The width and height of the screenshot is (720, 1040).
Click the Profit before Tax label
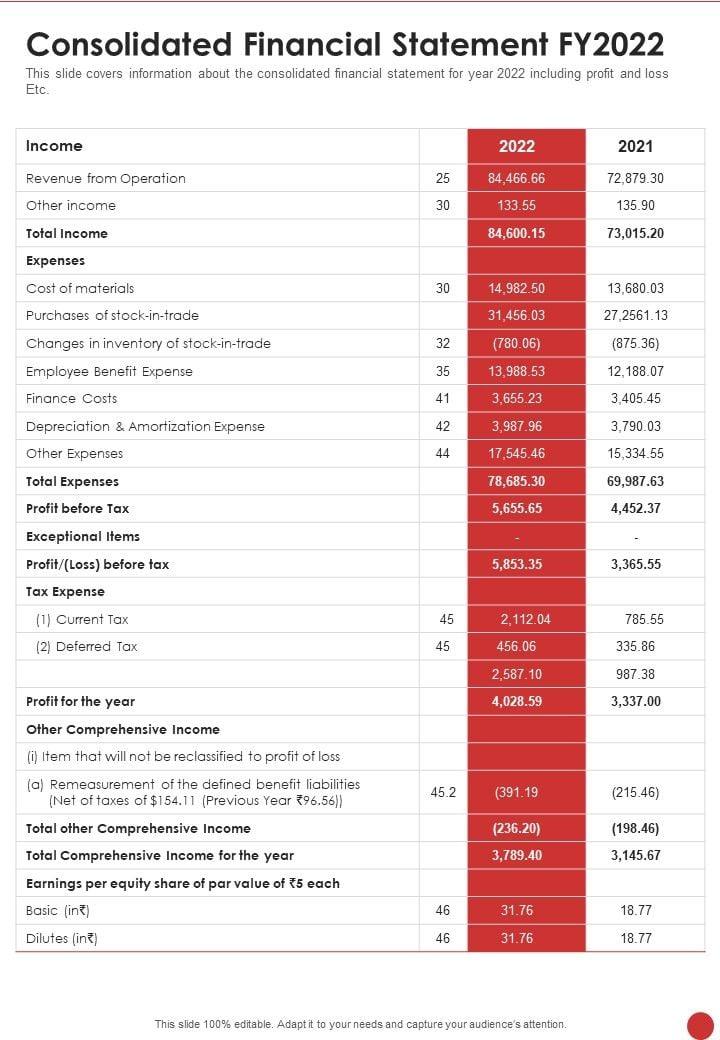(78, 508)
